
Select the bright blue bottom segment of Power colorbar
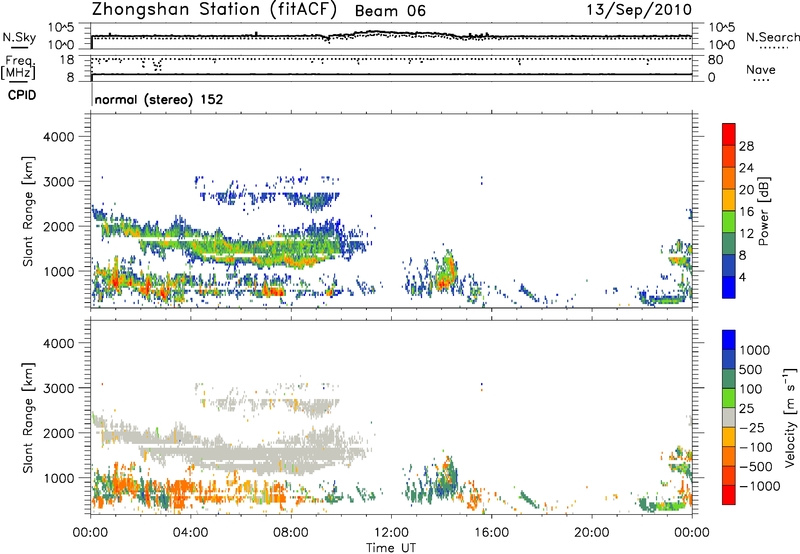(729, 287)
